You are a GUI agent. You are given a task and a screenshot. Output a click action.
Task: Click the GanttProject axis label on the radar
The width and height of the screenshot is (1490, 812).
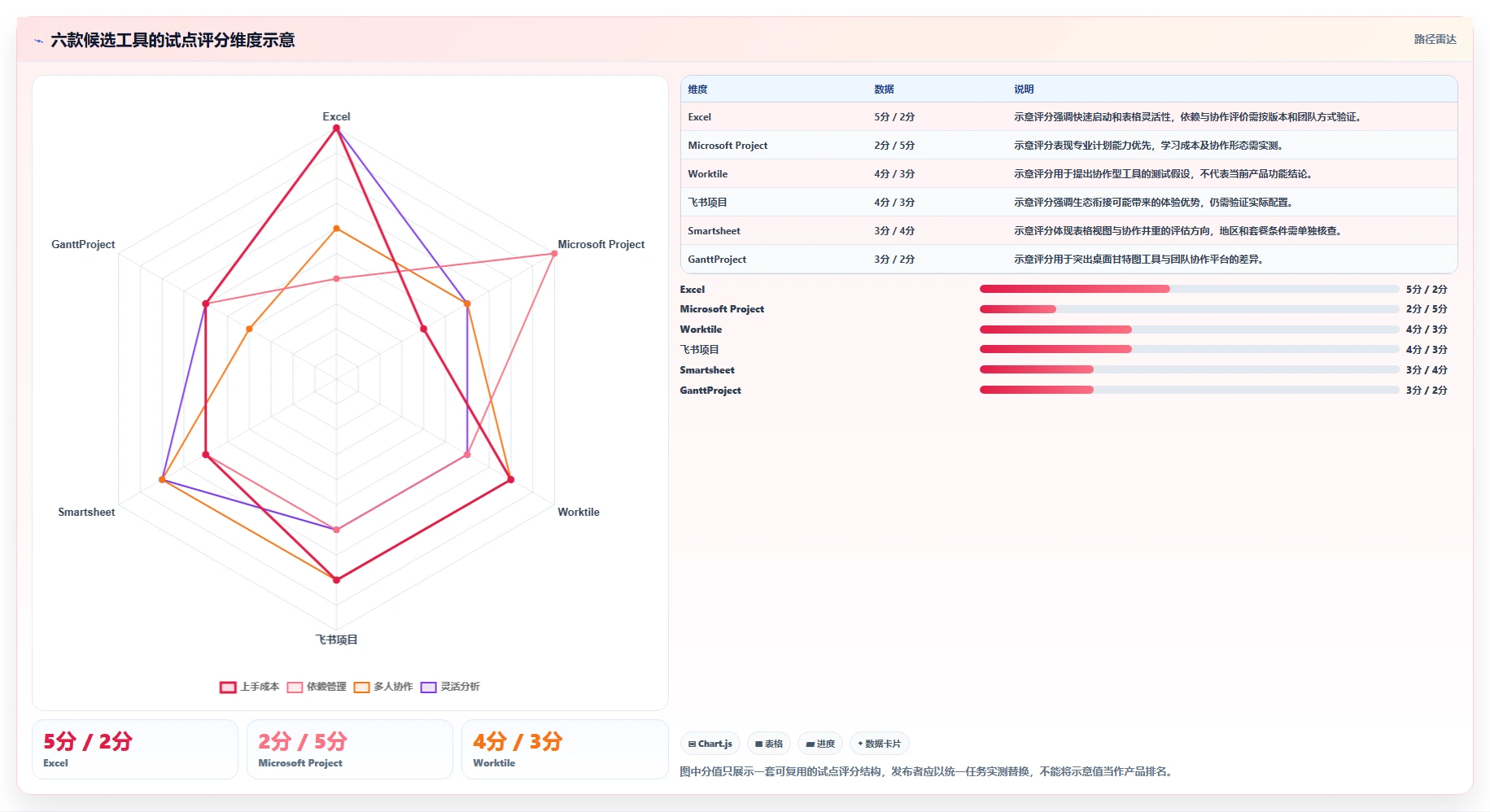pos(83,245)
